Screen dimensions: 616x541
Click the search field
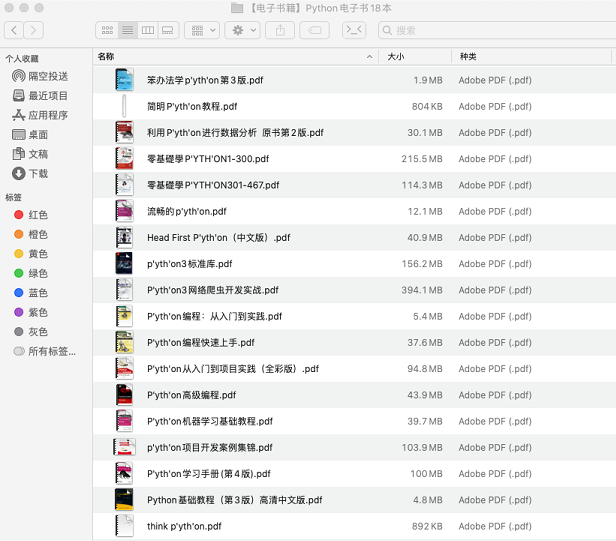497,30
